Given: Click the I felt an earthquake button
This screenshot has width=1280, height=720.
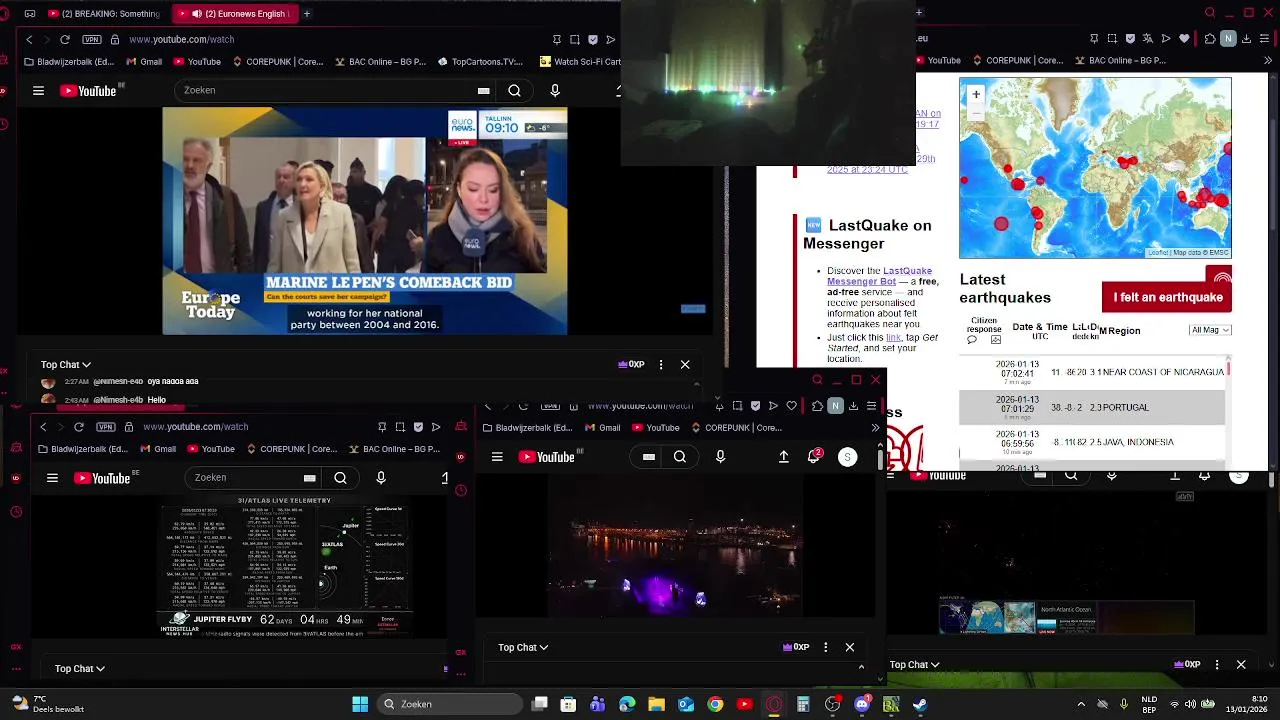Looking at the screenshot, I should tap(1167, 297).
